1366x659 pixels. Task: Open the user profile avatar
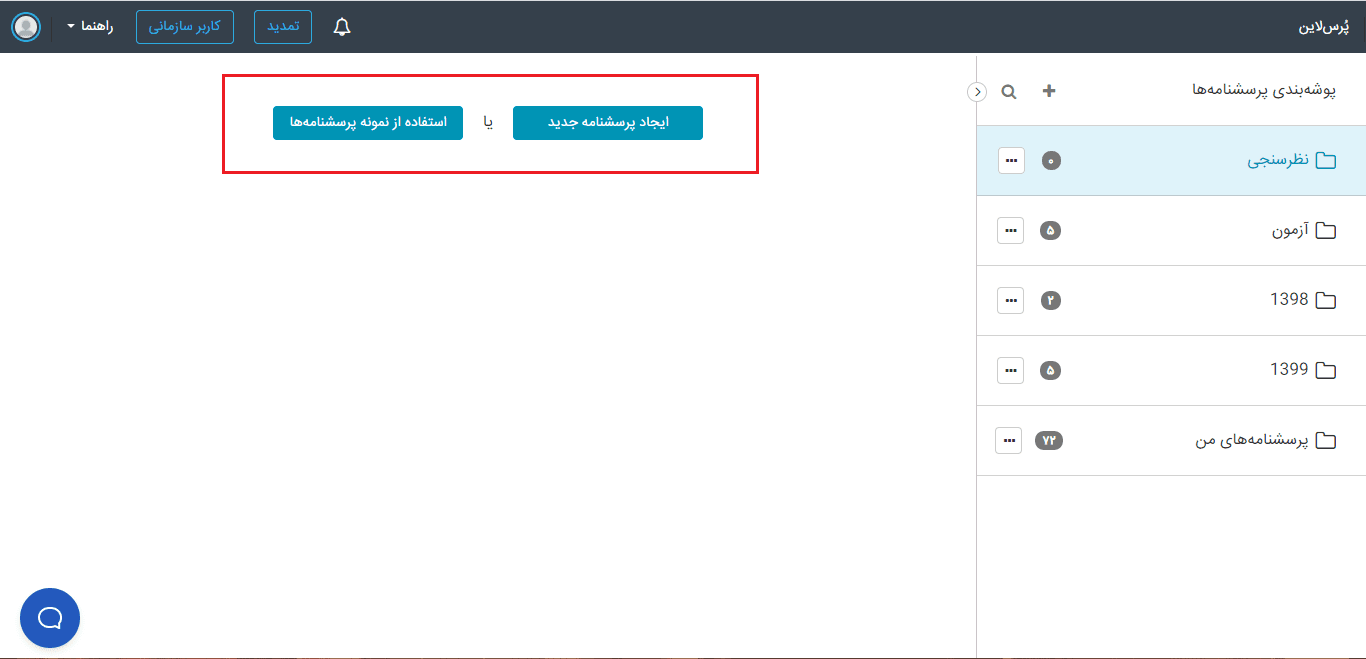26,27
